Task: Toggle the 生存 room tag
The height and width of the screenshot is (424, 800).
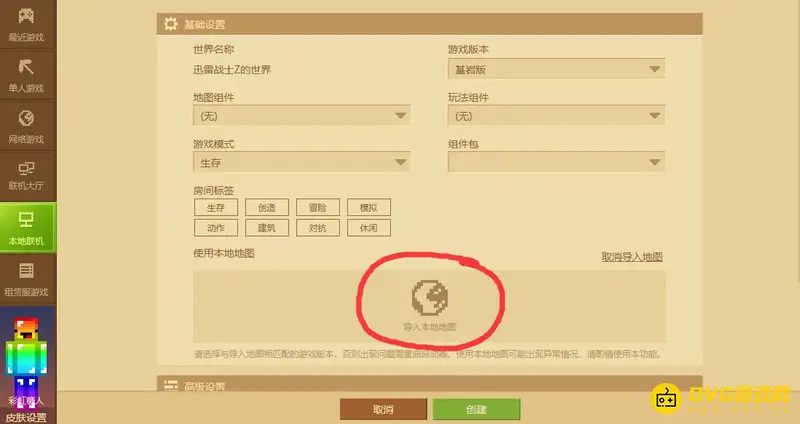Action: [x=216, y=208]
